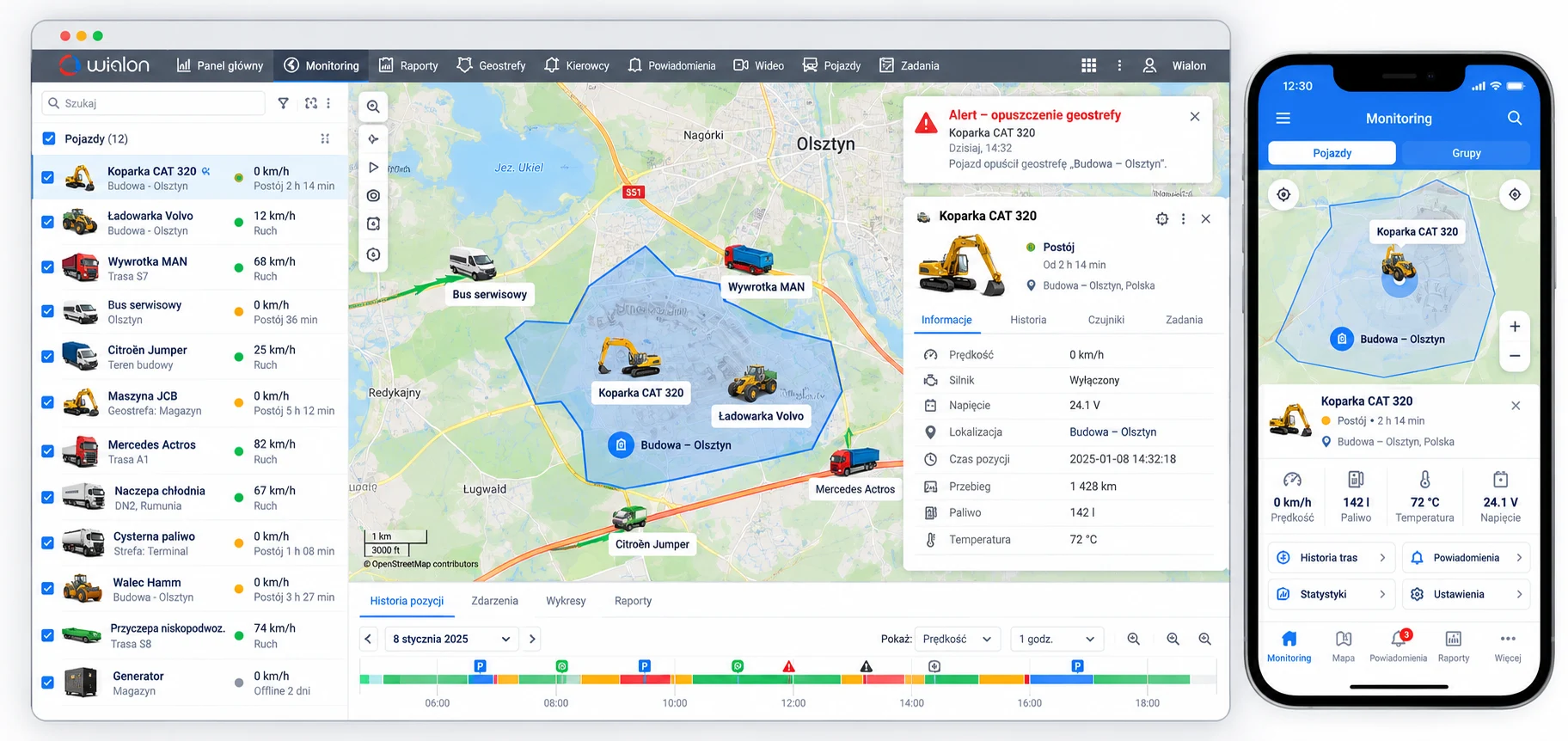1568x741 pixels.
Task: Open Ustawienia row in mobile app
Action: [1467, 594]
